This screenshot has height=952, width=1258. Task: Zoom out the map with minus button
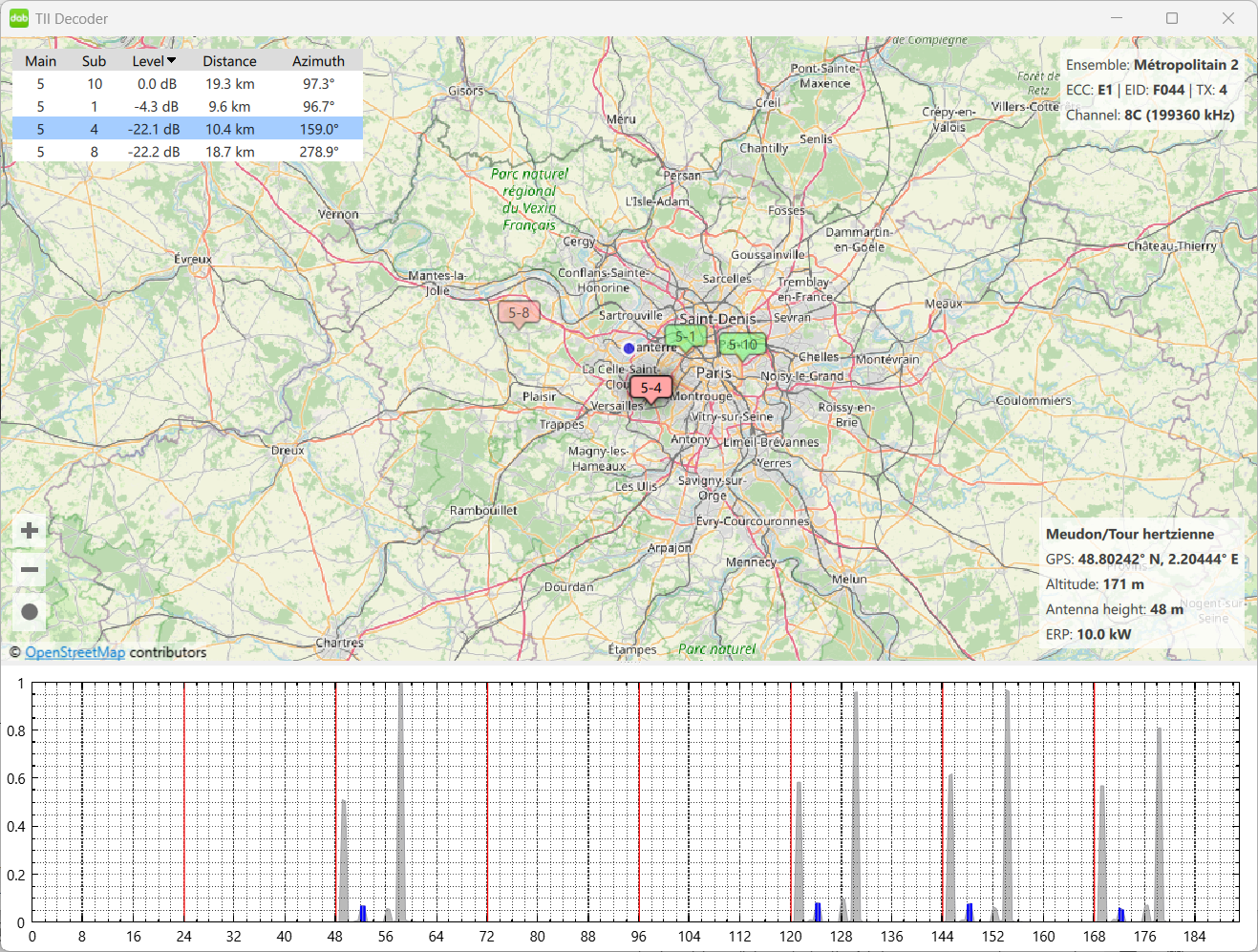pyautogui.click(x=30, y=570)
